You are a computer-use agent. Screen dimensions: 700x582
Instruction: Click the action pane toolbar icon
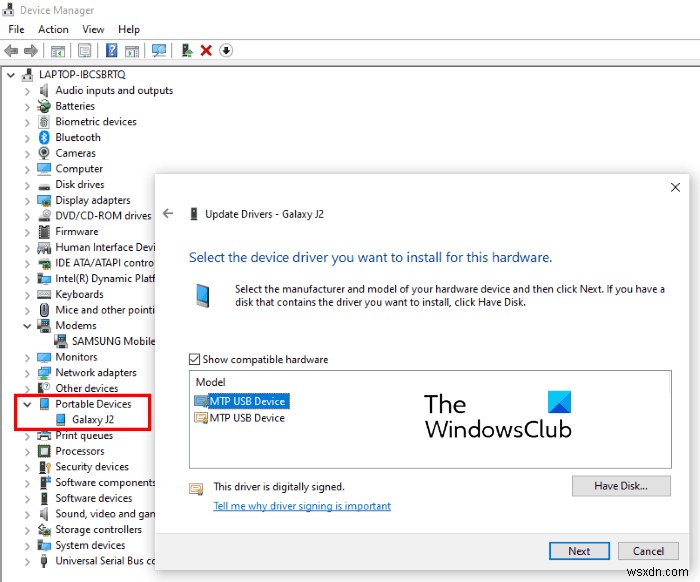(x=132, y=51)
